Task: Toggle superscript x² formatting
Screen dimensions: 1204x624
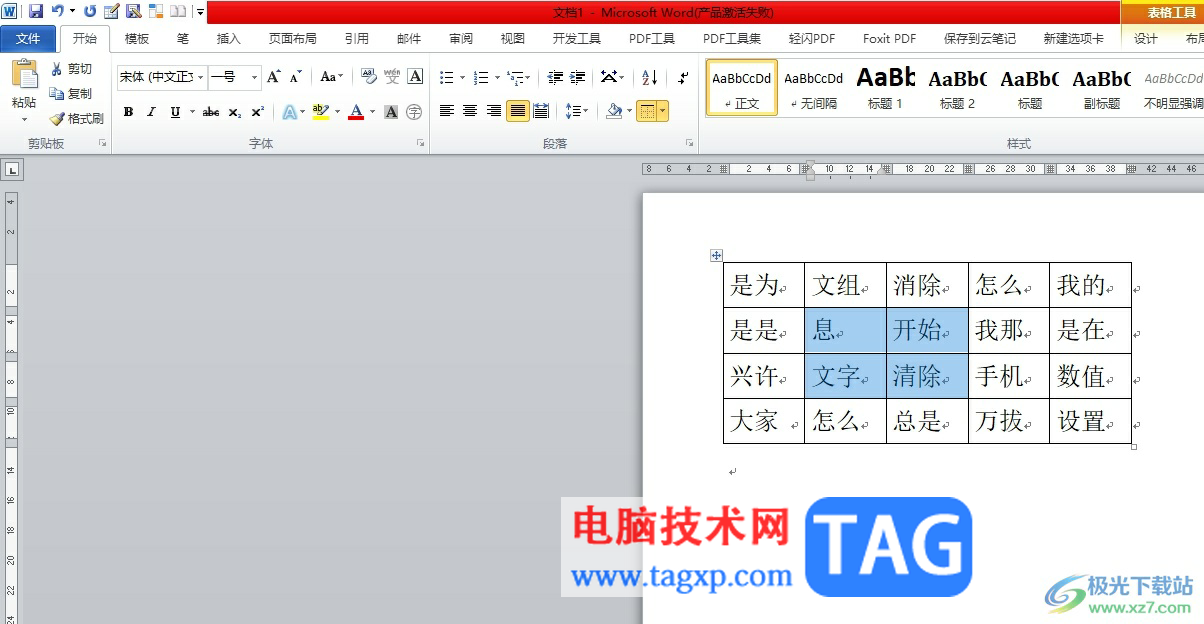Action: point(258,112)
